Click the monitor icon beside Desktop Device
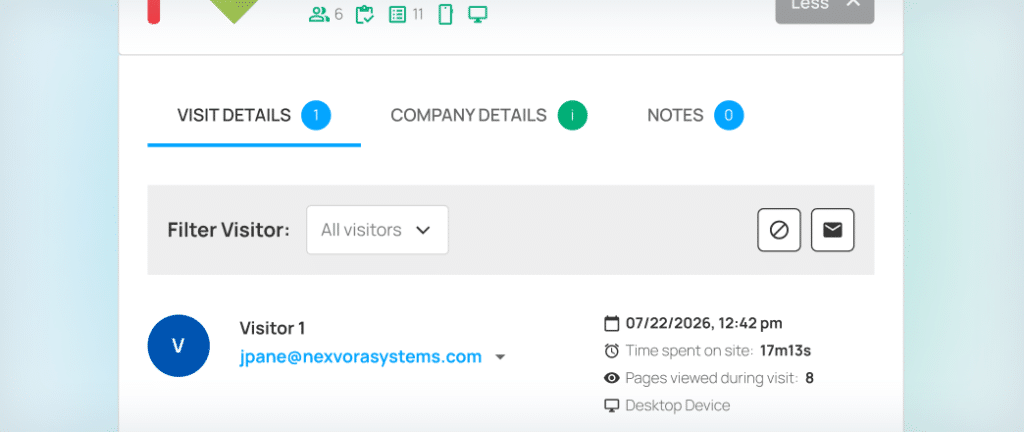 point(611,406)
